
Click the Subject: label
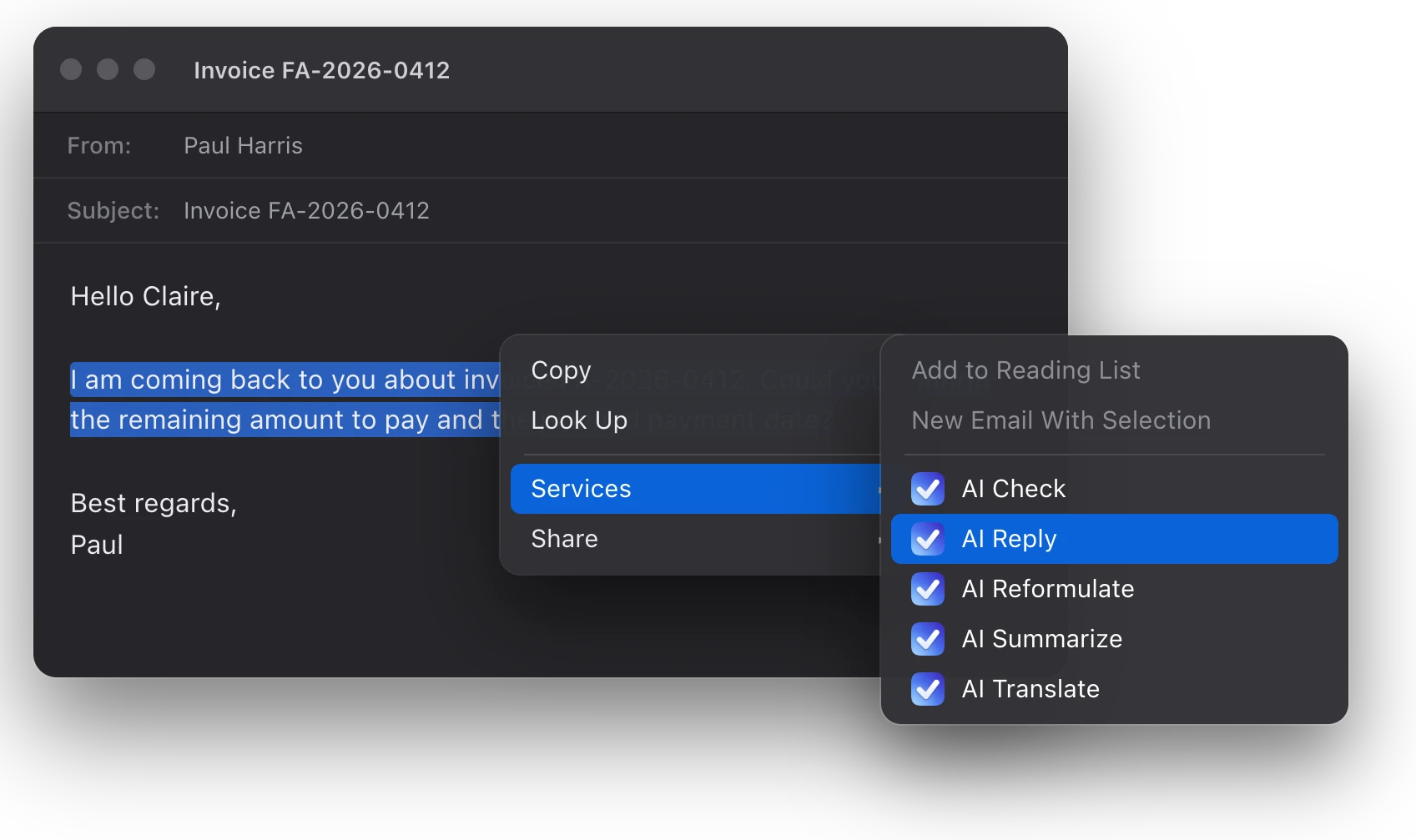(x=113, y=210)
